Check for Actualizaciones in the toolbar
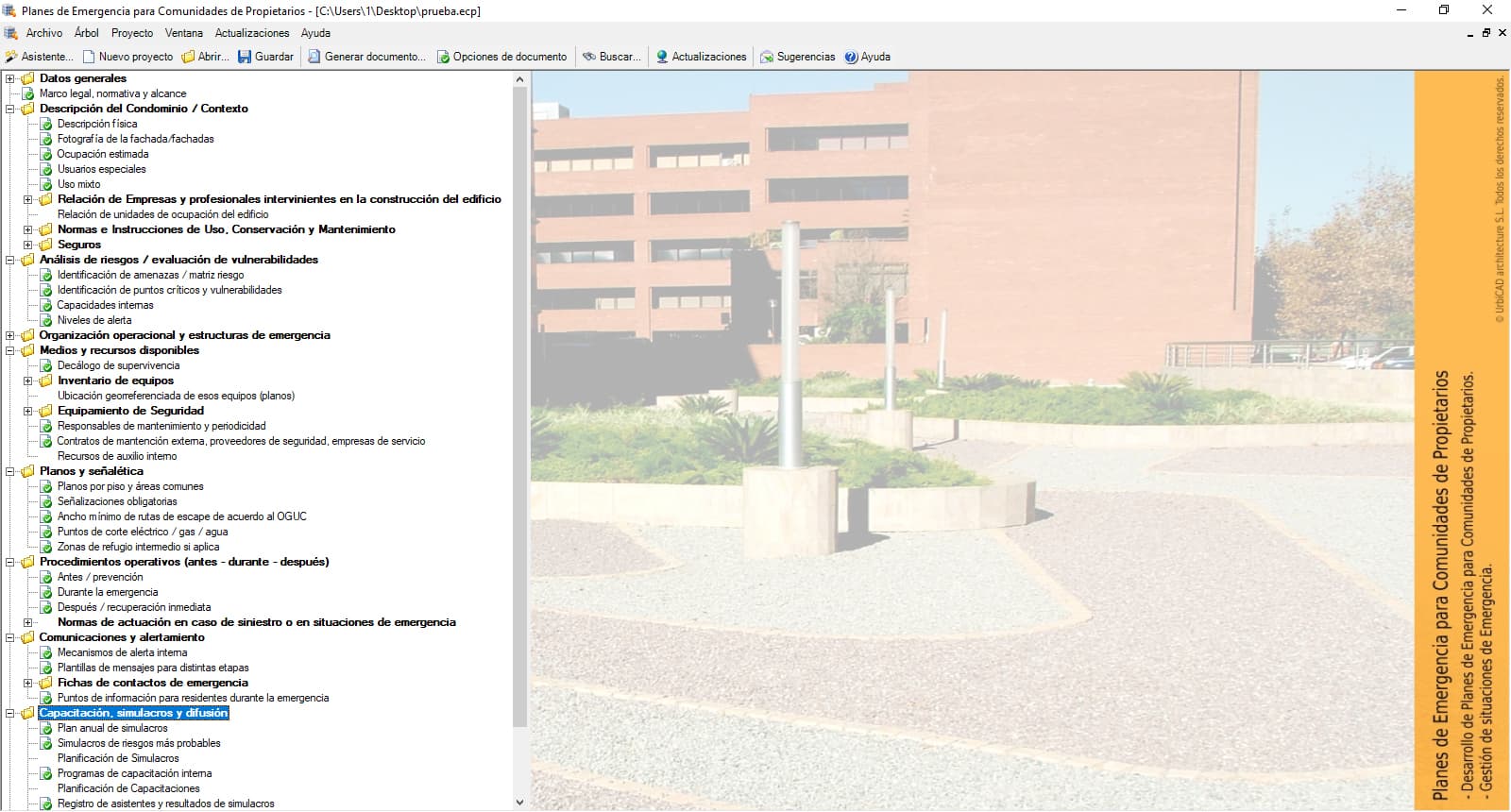1511x812 pixels. pyautogui.click(x=701, y=57)
